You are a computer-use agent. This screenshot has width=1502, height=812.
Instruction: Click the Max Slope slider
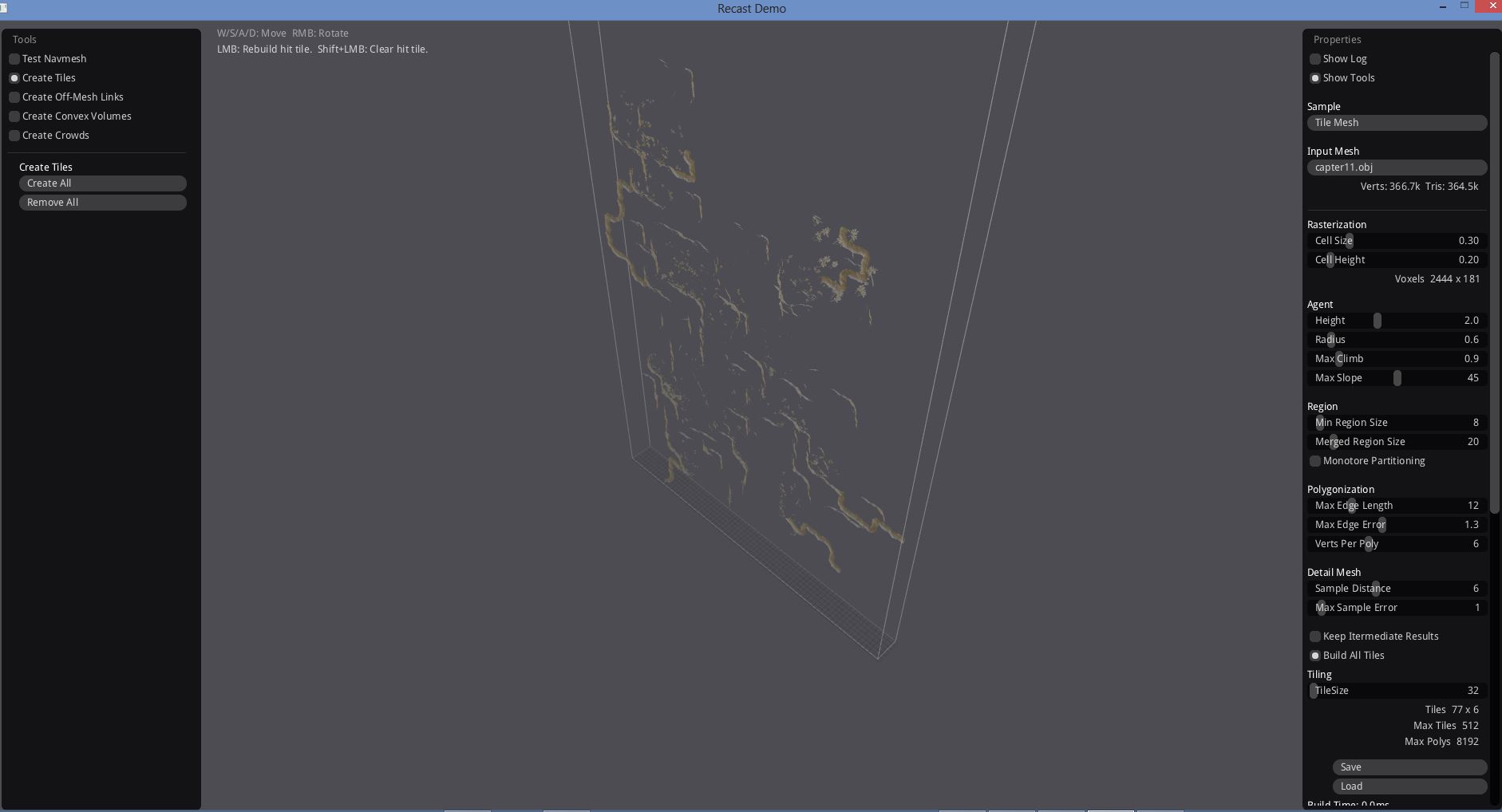coord(1397,378)
